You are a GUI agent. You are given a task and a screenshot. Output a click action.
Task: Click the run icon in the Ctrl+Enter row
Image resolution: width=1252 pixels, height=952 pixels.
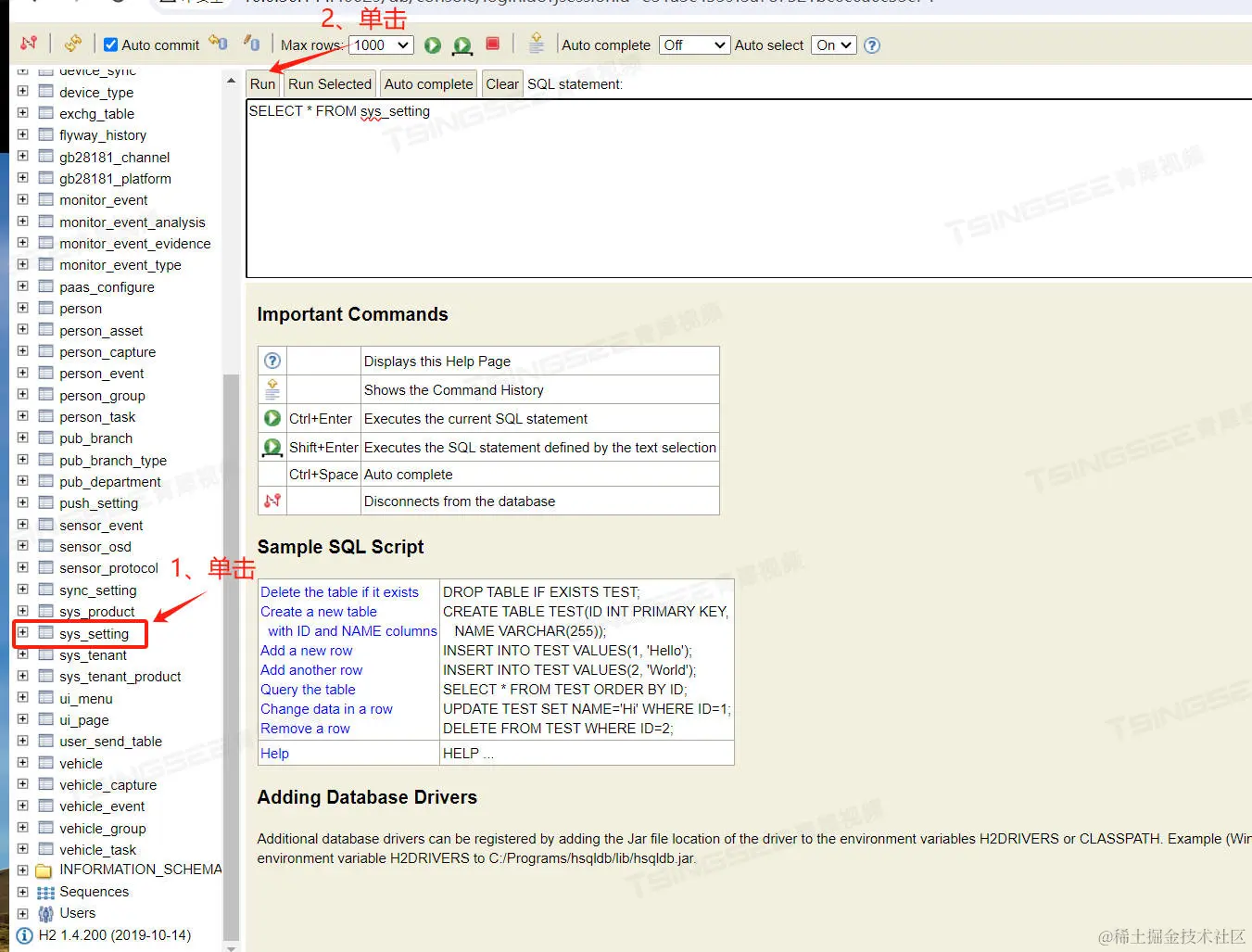coord(272,418)
